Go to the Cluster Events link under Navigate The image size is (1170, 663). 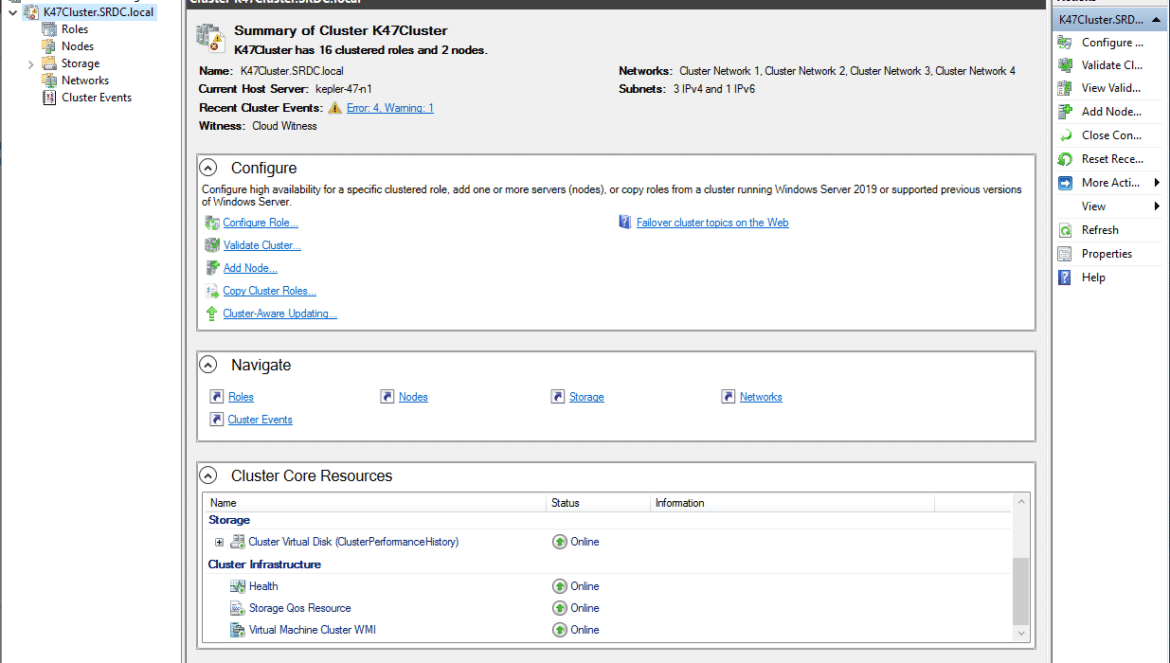[260, 420]
